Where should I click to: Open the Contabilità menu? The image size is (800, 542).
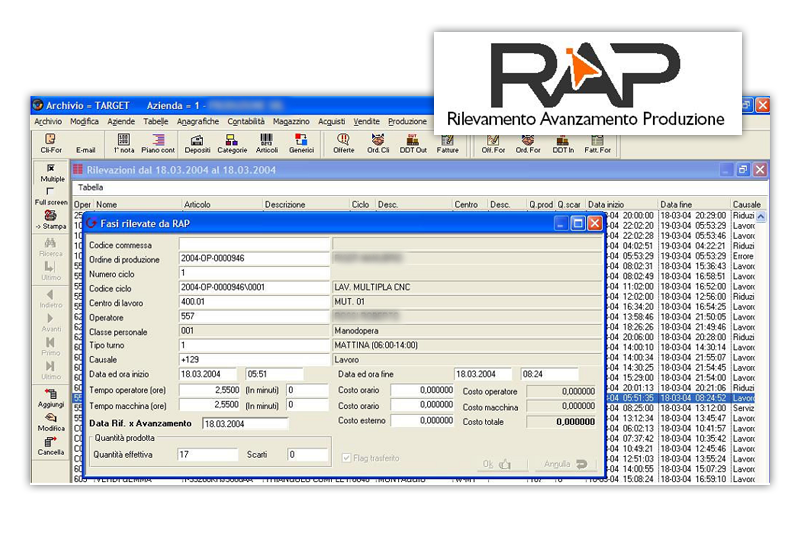coord(246,122)
